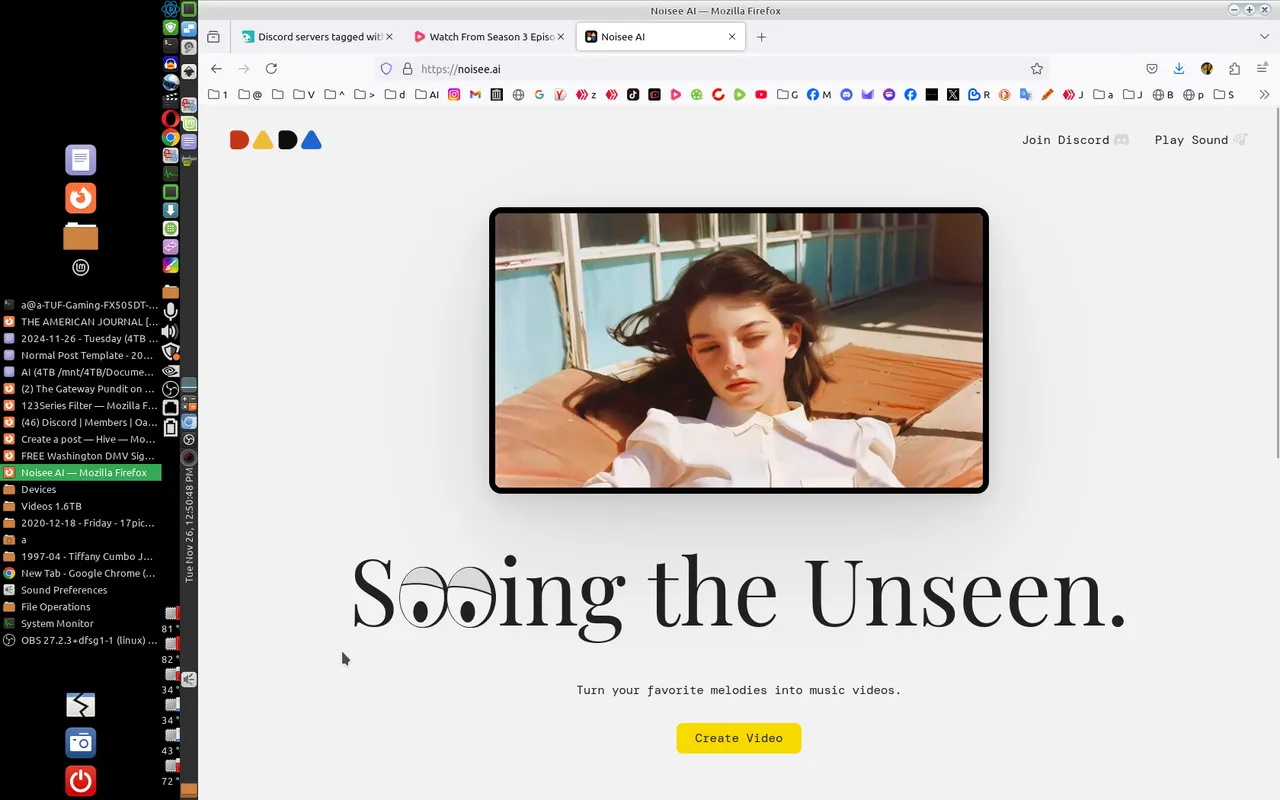Open the speaker volume applet in the panel

pos(170,332)
